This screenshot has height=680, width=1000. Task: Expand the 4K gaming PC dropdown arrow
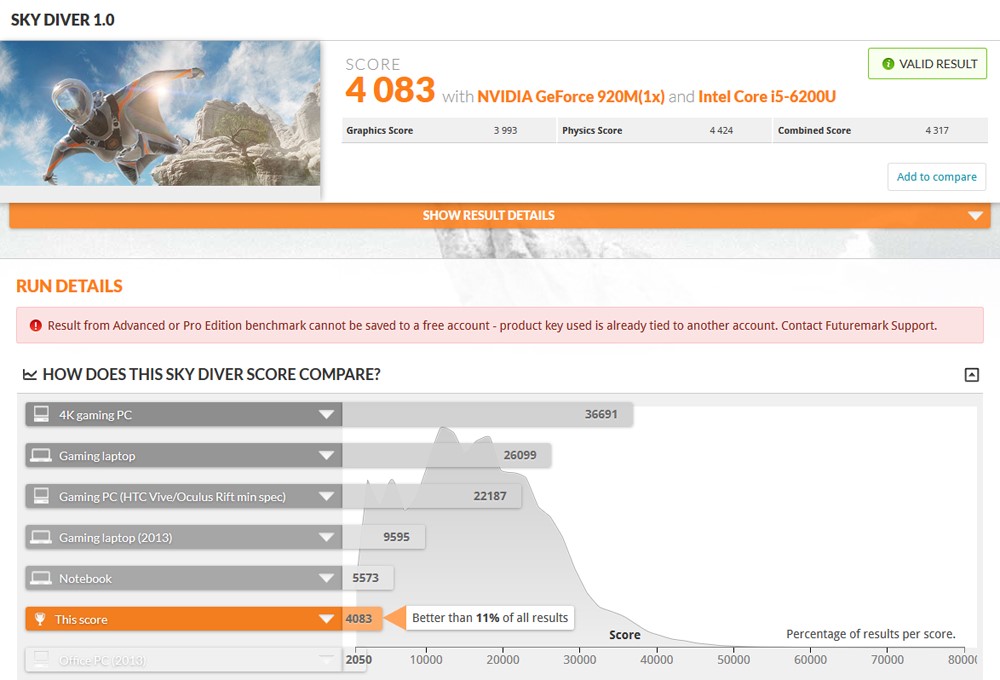coord(327,415)
